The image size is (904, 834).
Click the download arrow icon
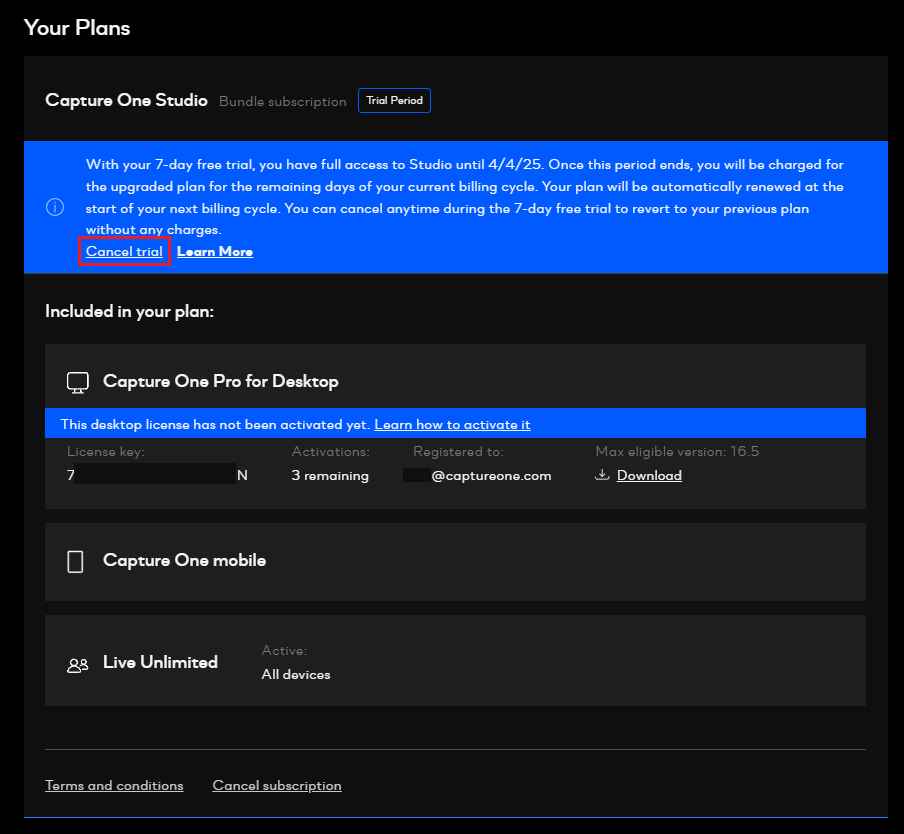click(602, 474)
